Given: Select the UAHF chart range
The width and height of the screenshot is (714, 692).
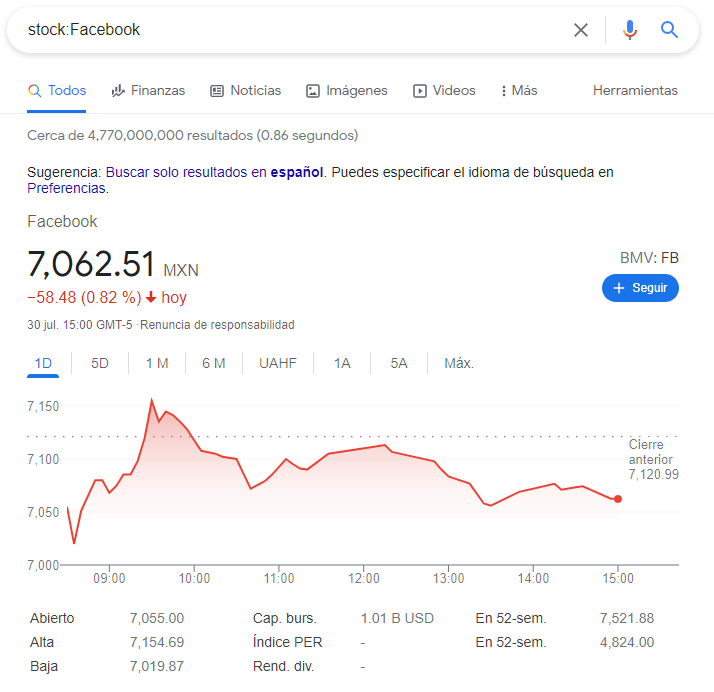Looking at the screenshot, I should pyautogui.click(x=278, y=363).
